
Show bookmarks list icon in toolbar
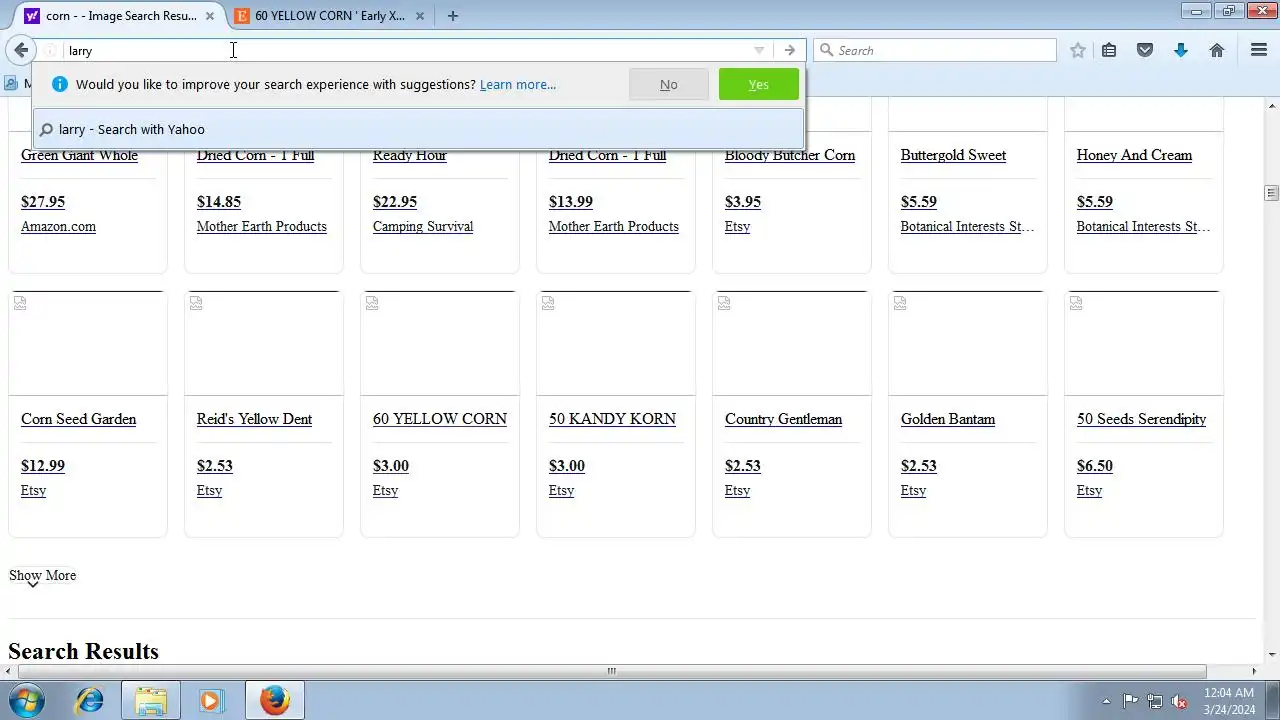[1109, 50]
